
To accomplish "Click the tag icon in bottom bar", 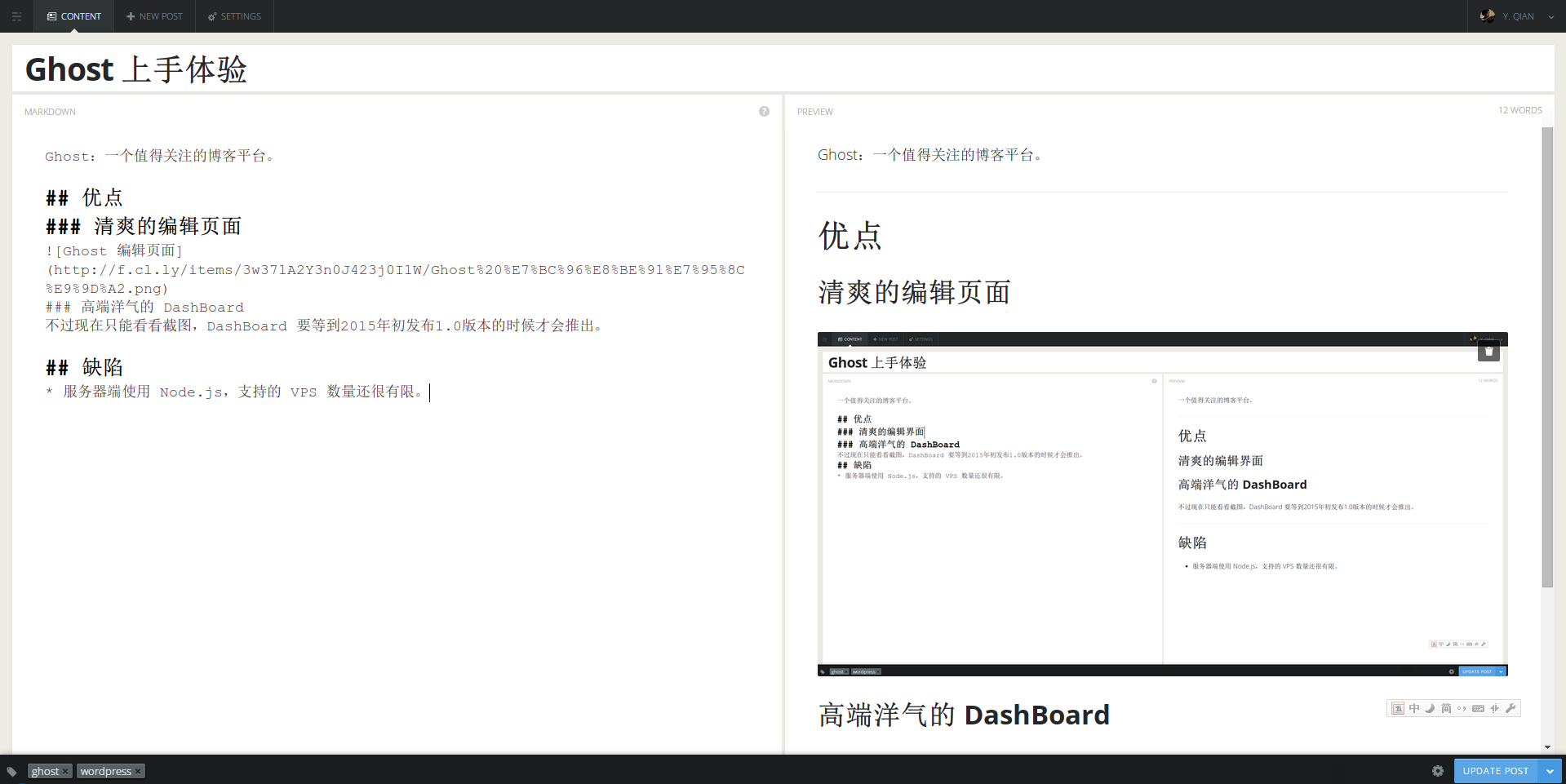I will (x=12, y=771).
